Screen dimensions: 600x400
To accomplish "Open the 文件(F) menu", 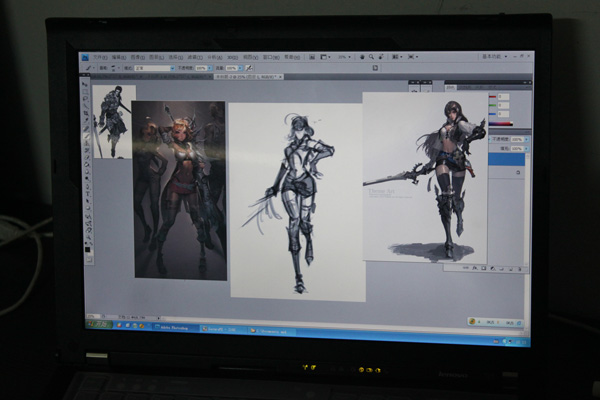I will pyautogui.click(x=100, y=57).
